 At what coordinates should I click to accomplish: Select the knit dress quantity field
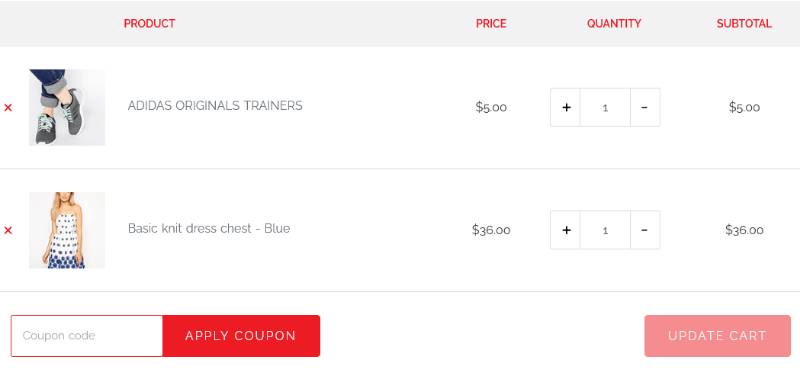point(605,230)
